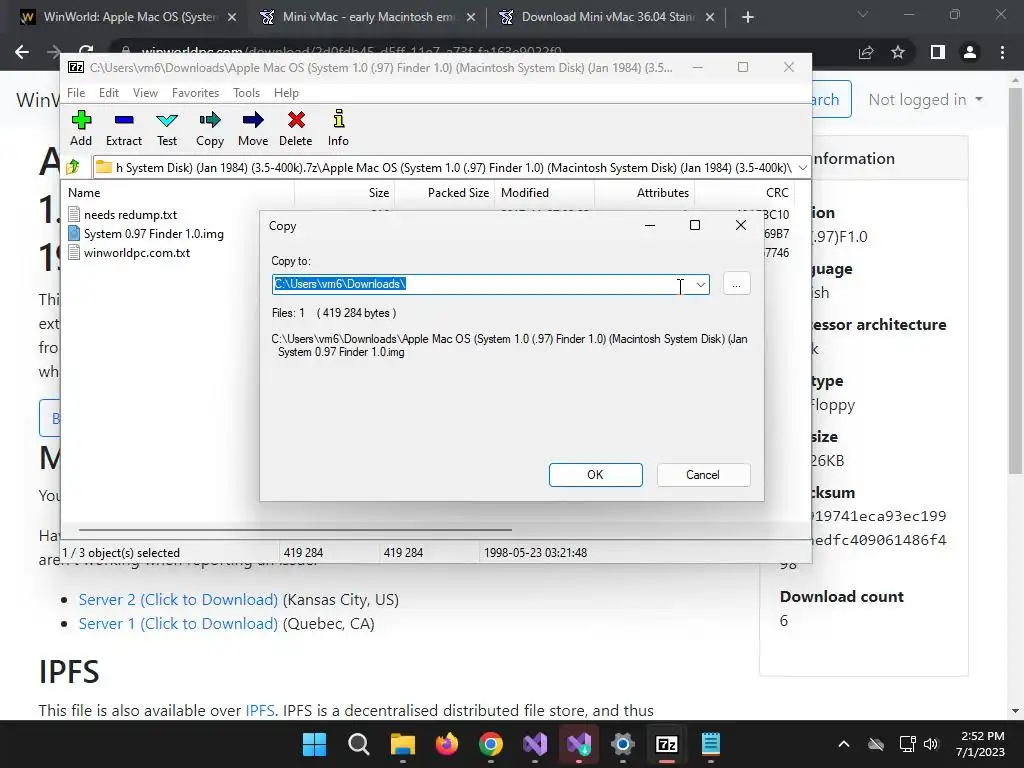Sort file list by Attributes column
The width and height of the screenshot is (1024, 768).
pos(644,193)
